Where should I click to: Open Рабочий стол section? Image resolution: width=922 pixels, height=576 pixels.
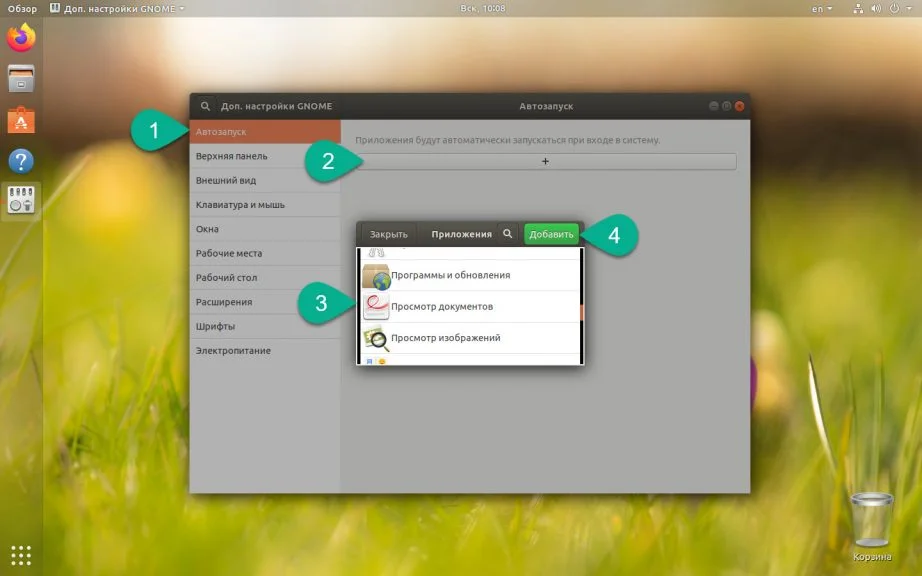pyautogui.click(x=265, y=277)
